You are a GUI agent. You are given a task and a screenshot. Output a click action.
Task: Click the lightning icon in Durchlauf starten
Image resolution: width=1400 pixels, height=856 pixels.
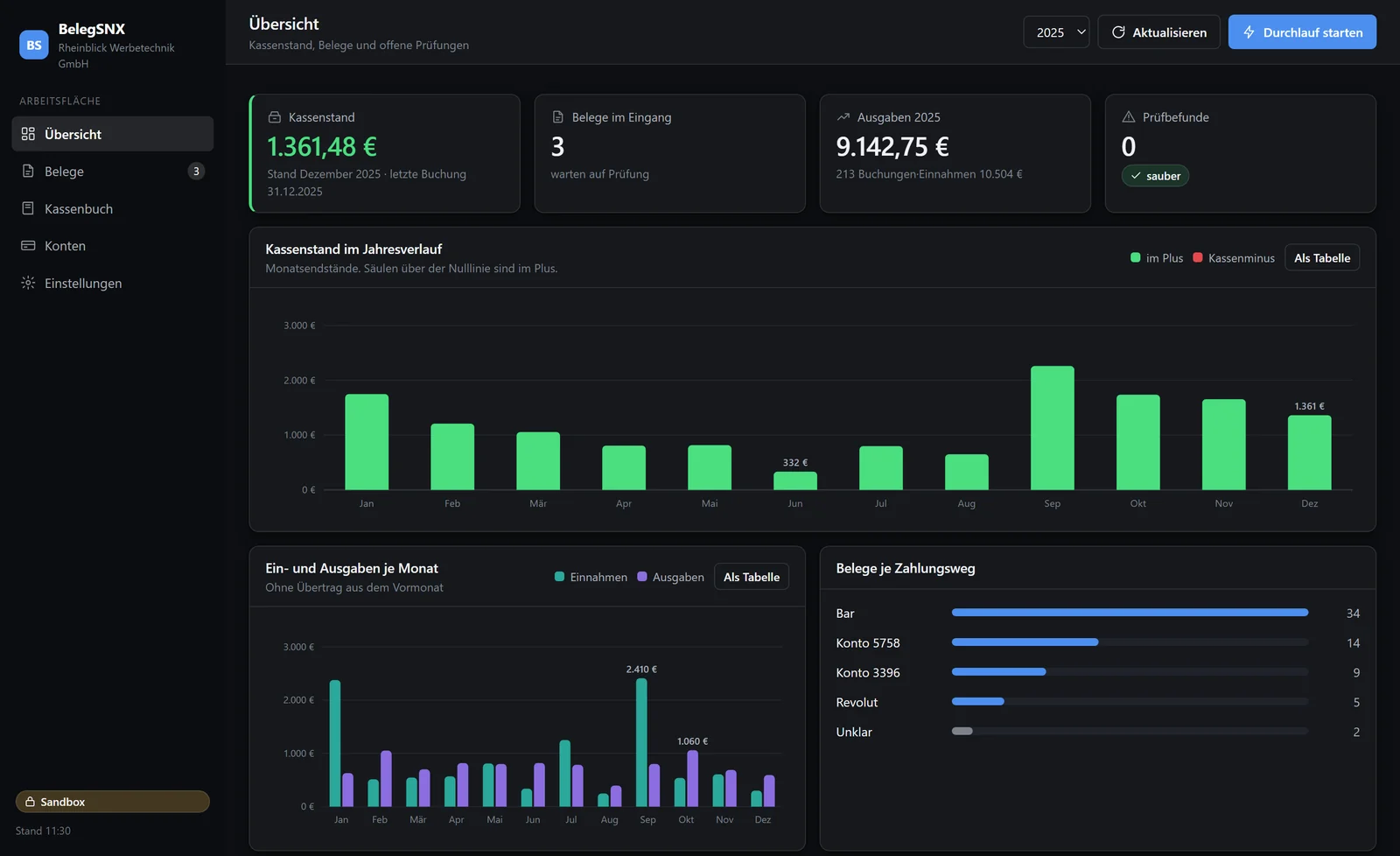coord(1249,32)
